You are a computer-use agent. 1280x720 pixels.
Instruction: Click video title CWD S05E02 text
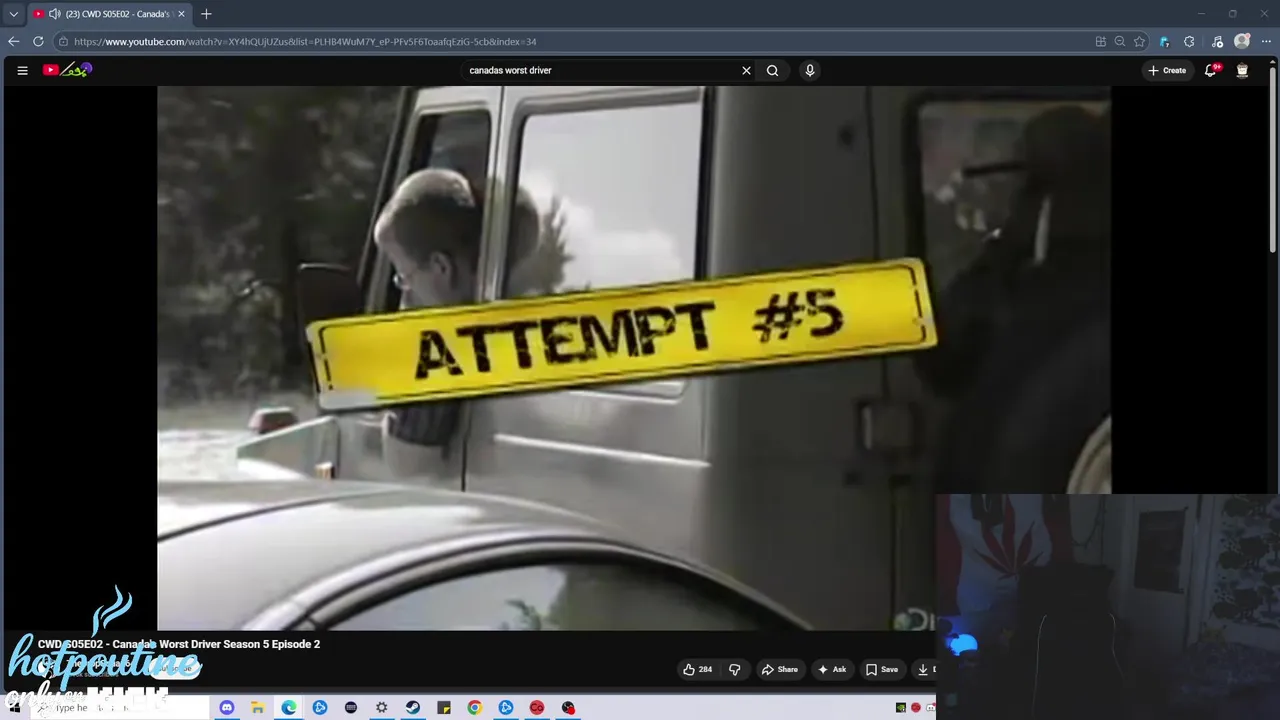coord(179,644)
